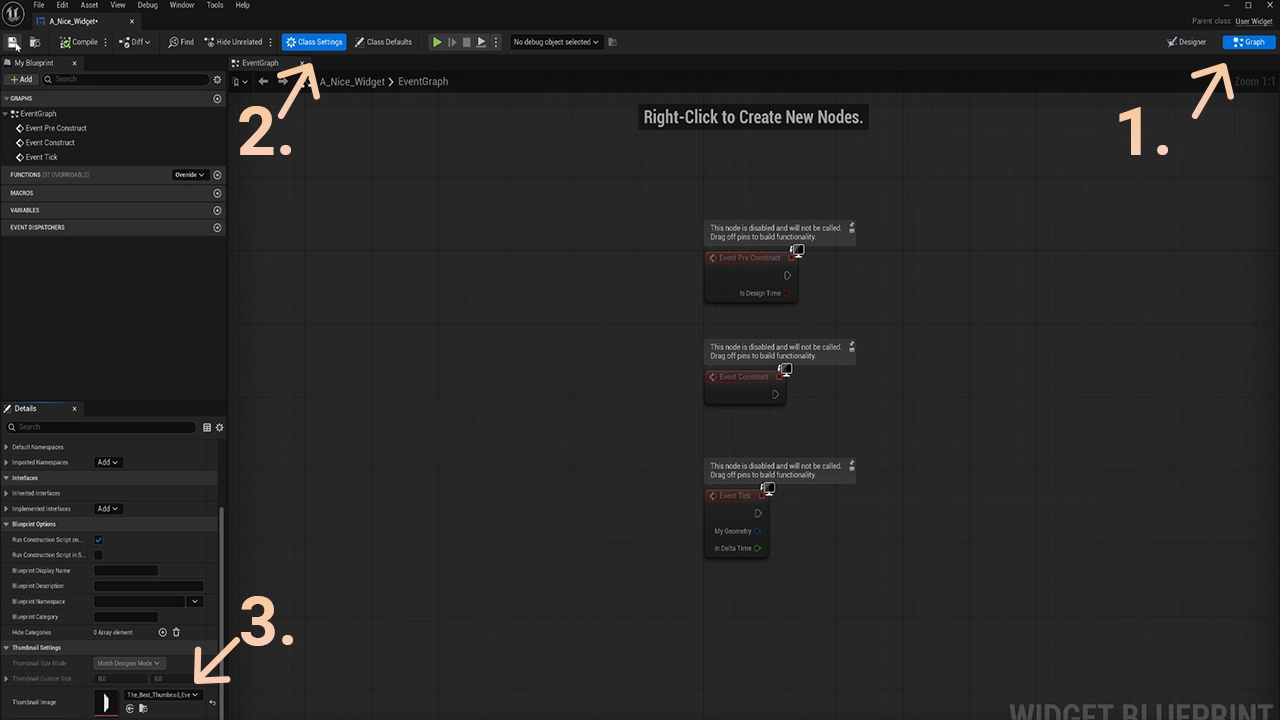Image resolution: width=1280 pixels, height=720 pixels.
Task: Click Blueprint Display Name field
Action: [x=126, y=570]
